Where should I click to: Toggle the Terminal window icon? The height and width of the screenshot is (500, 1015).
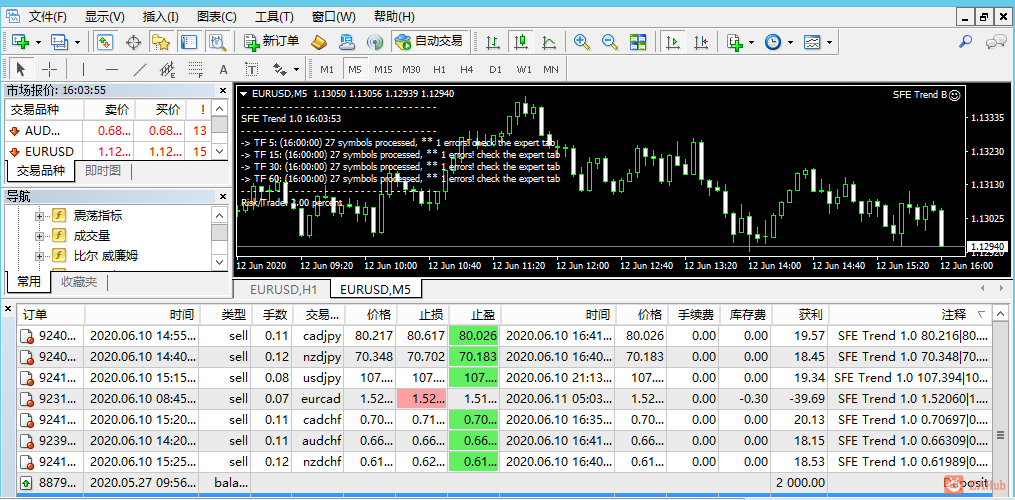click(x=188, y=42)
